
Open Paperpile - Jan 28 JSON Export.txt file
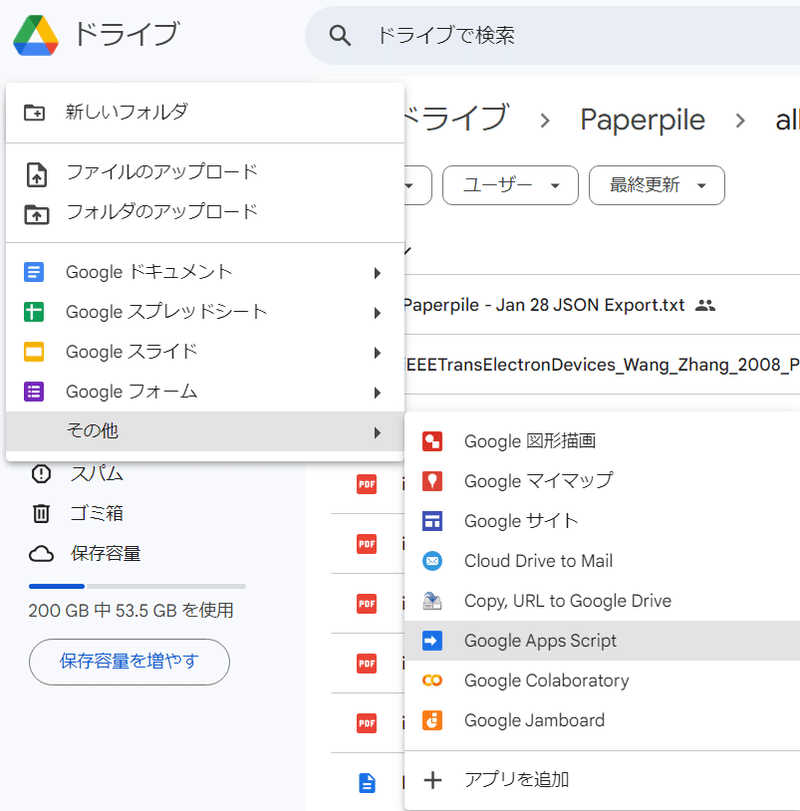coord(543,305)
